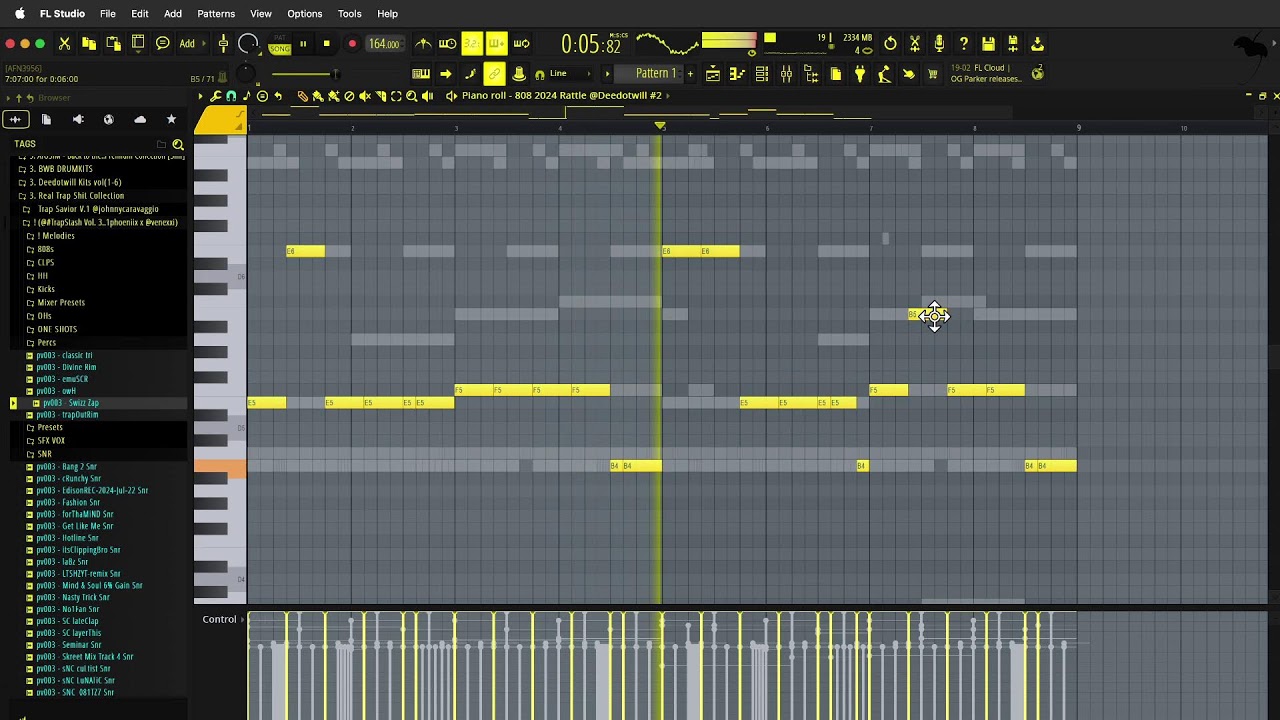Image resolution: width=1280 pixels, height=720 pixels.
Task: Click the microphone recording icon
Action: (x=939, y=44)
